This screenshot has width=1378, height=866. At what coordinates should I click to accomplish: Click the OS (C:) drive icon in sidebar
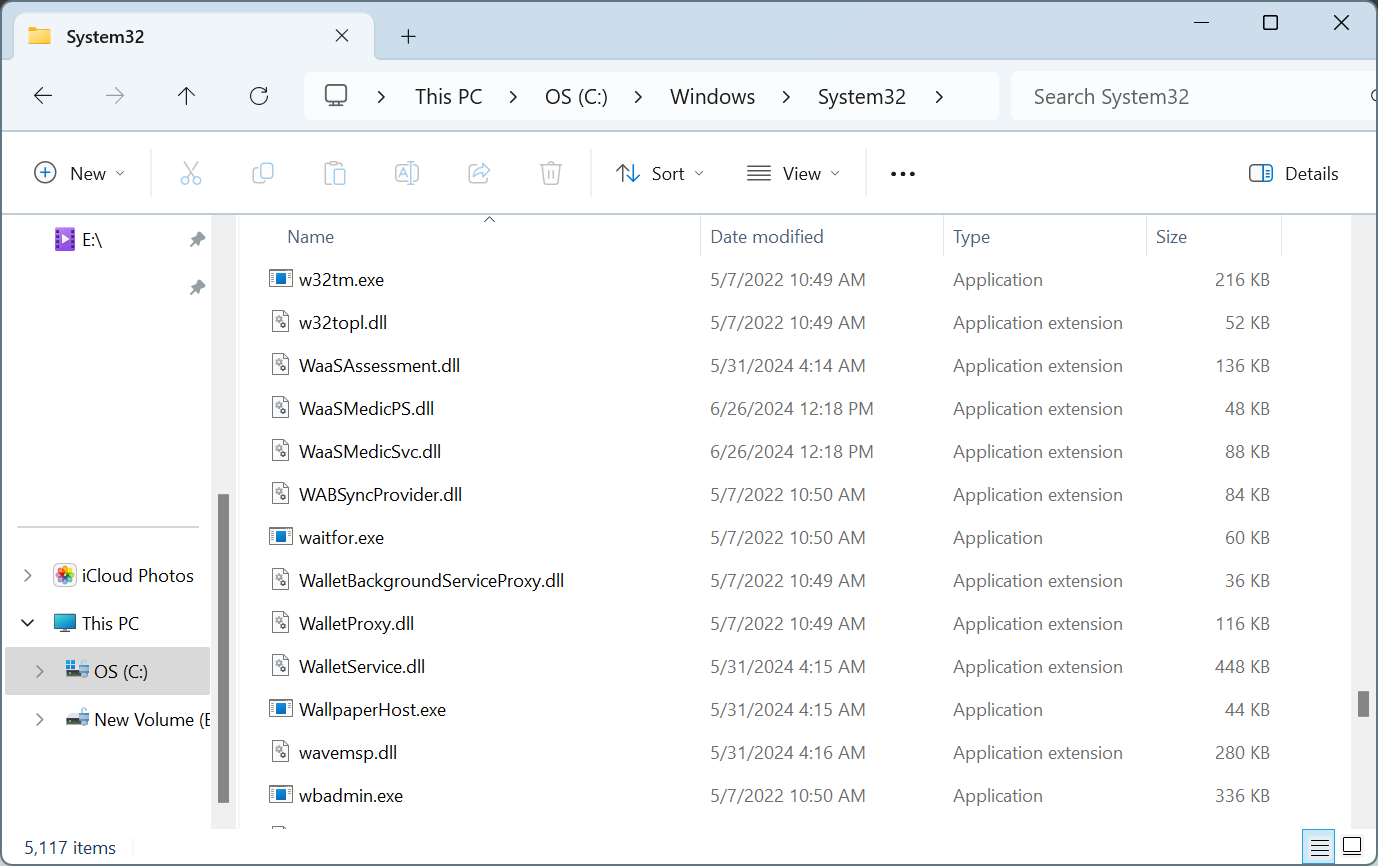coord(77,670)
